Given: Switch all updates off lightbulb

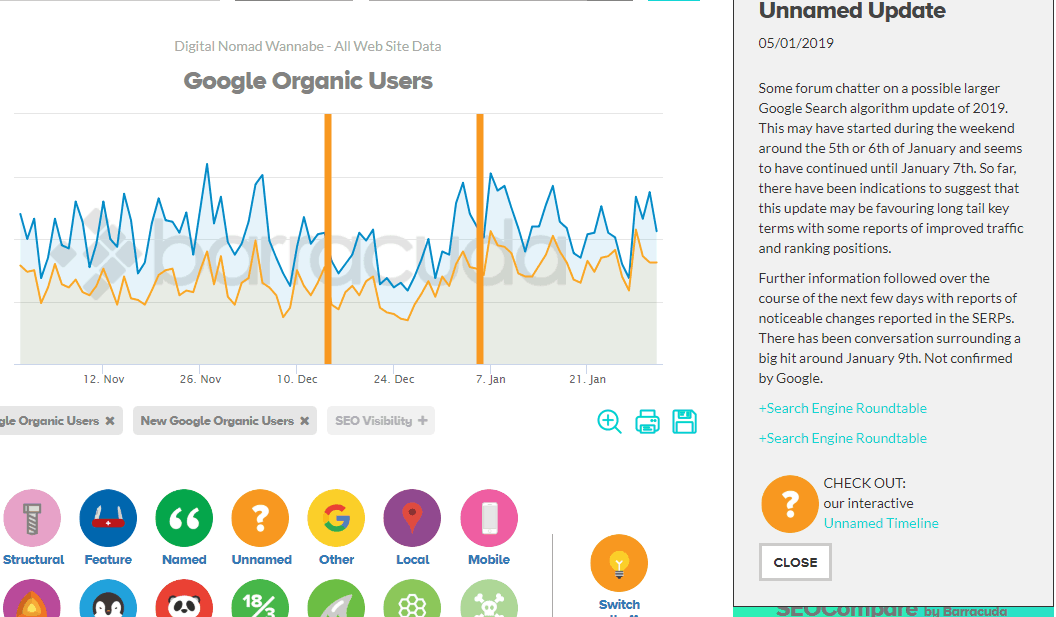Looking at the screenshot, I should coord(619,563).
